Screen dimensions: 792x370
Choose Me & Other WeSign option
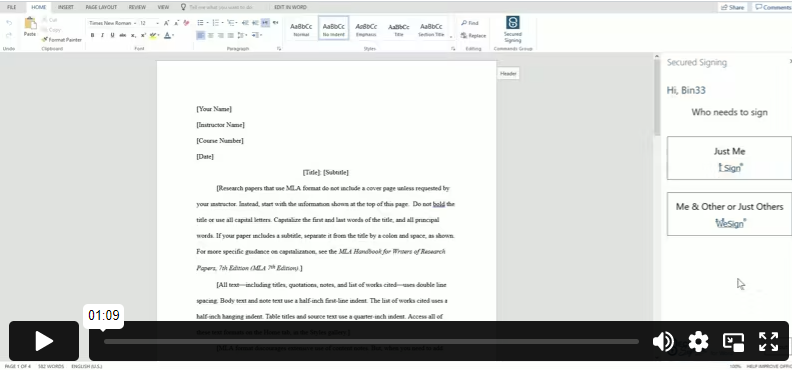tap(729, 214)
